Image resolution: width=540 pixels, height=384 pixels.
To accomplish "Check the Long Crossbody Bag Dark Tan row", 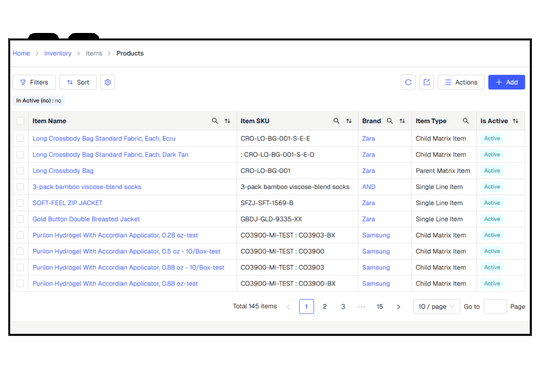I will pos(20,155).
